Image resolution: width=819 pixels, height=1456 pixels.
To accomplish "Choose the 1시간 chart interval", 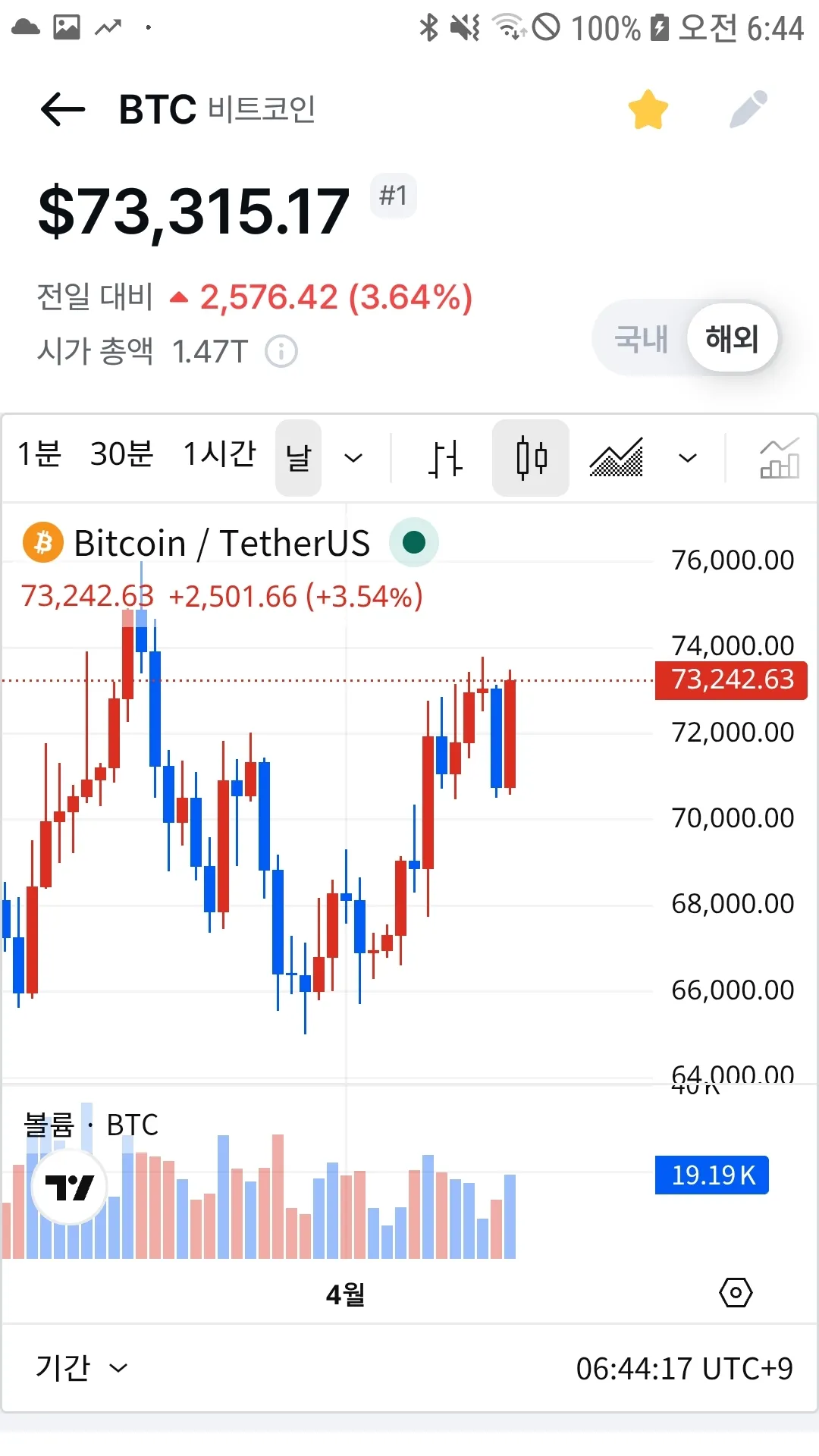I will coord(220,455).
